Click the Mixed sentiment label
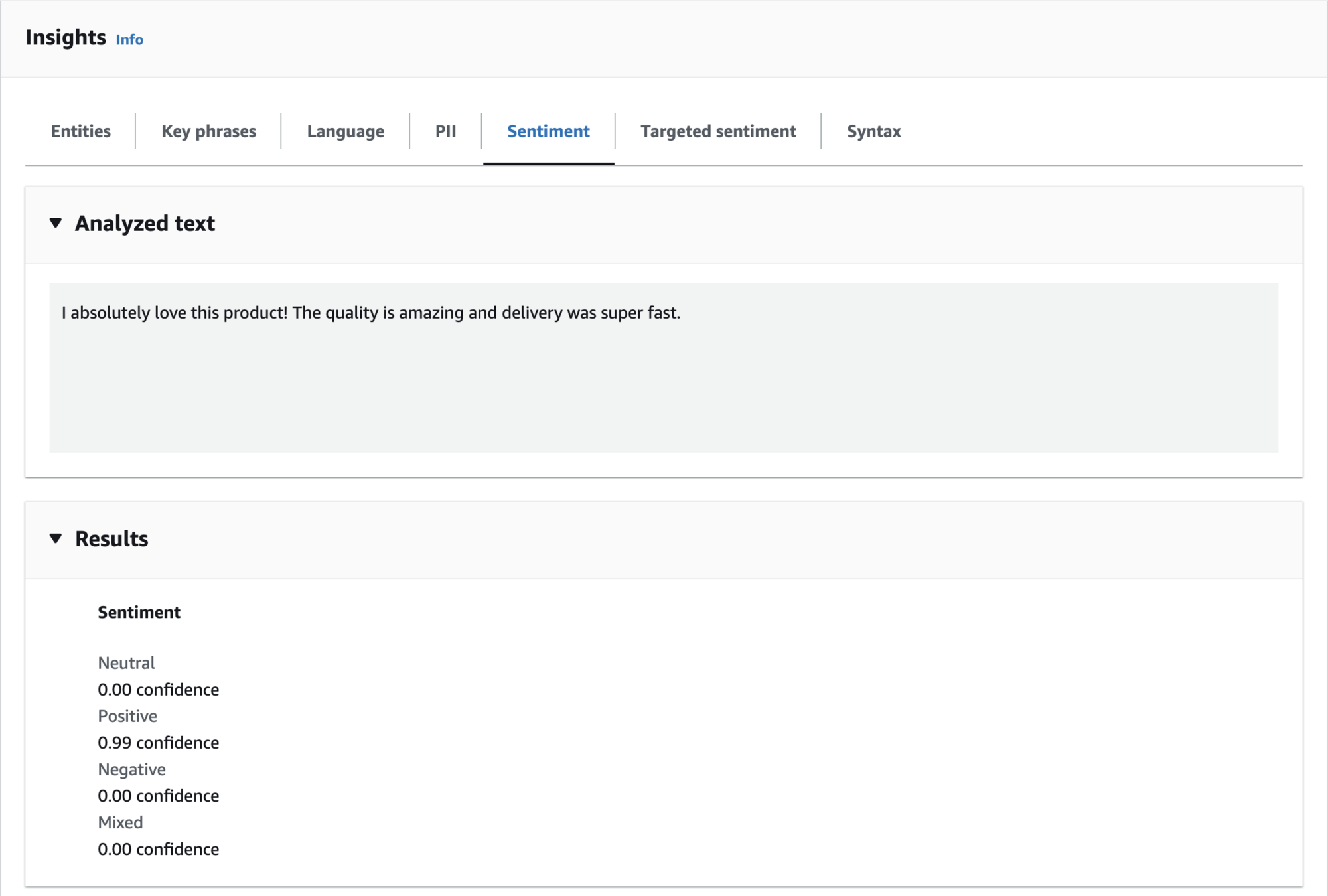The height and width of the screenshot is (896, 1328). (120, 822)
